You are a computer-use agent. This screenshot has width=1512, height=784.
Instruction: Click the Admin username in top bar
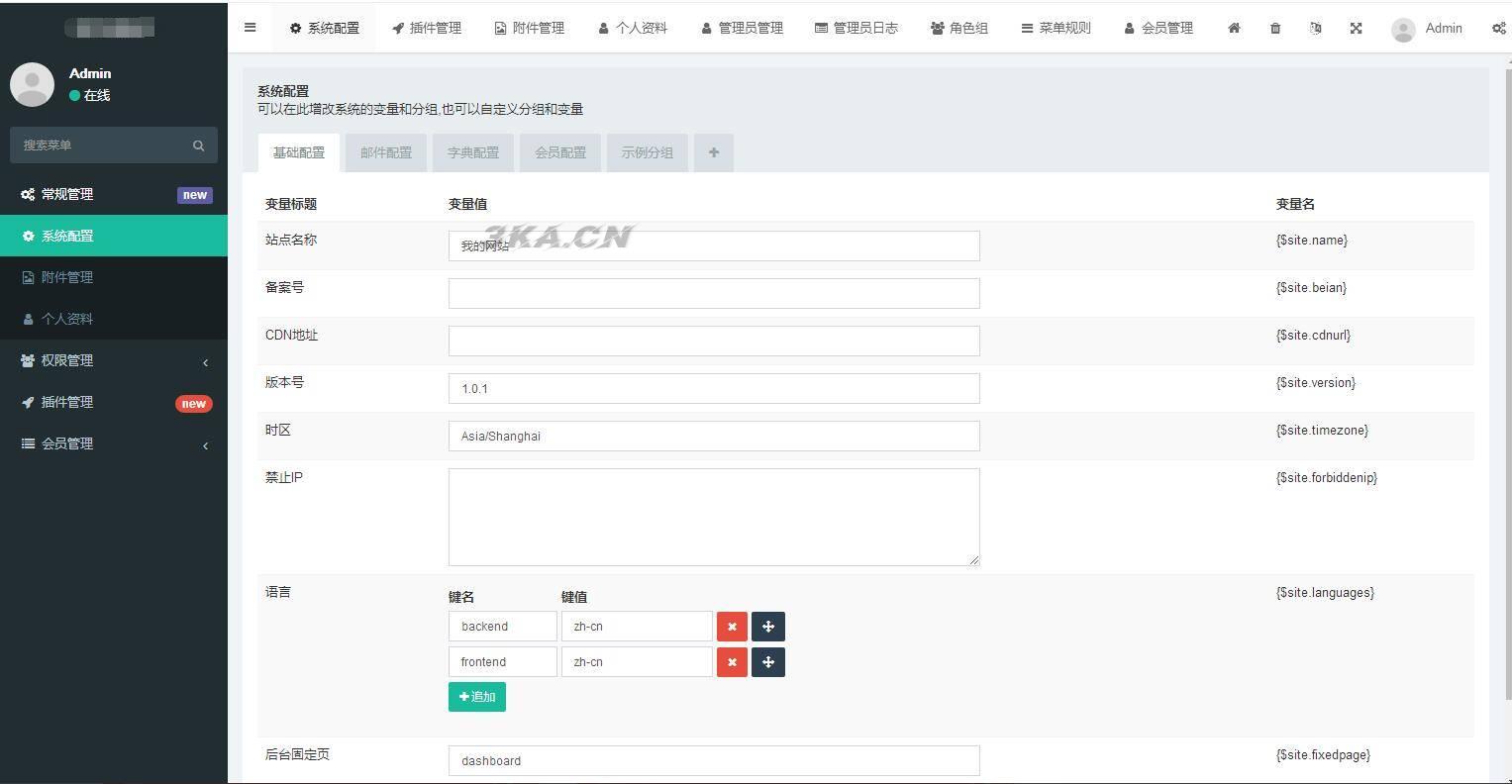(1444, 28)
